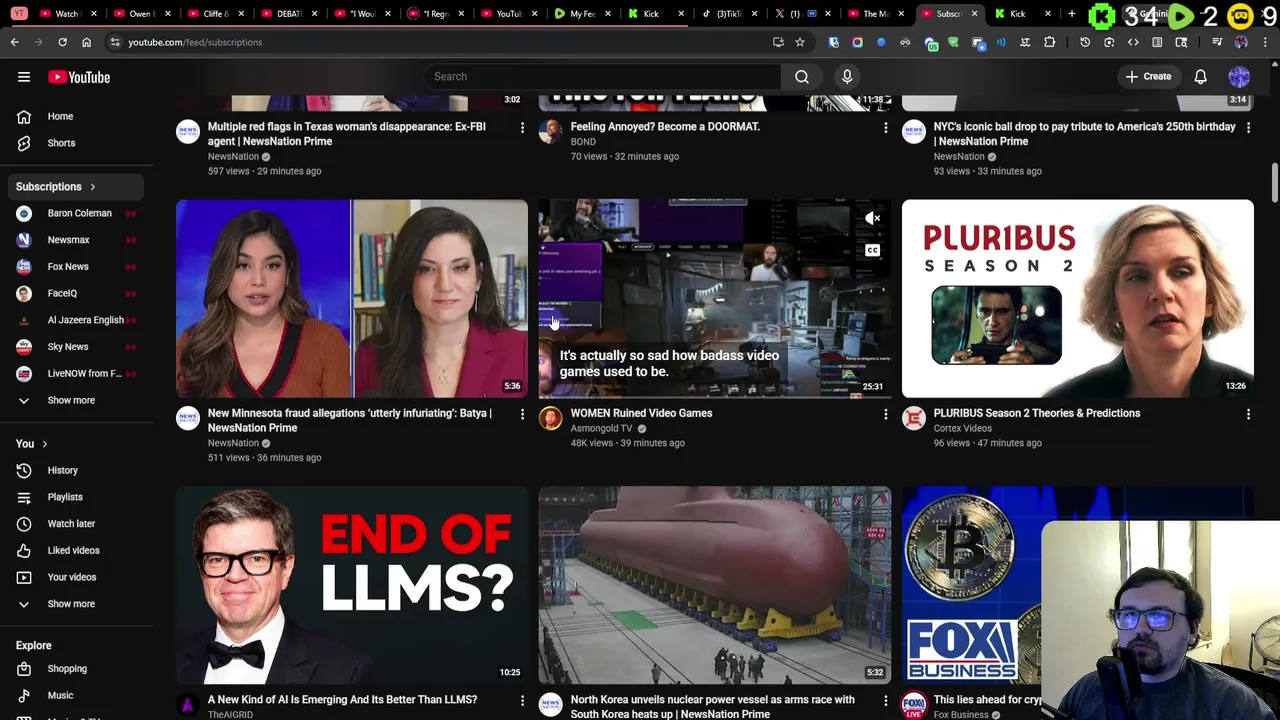Open FaceIQ channel subscription

(x=78, y=293)
